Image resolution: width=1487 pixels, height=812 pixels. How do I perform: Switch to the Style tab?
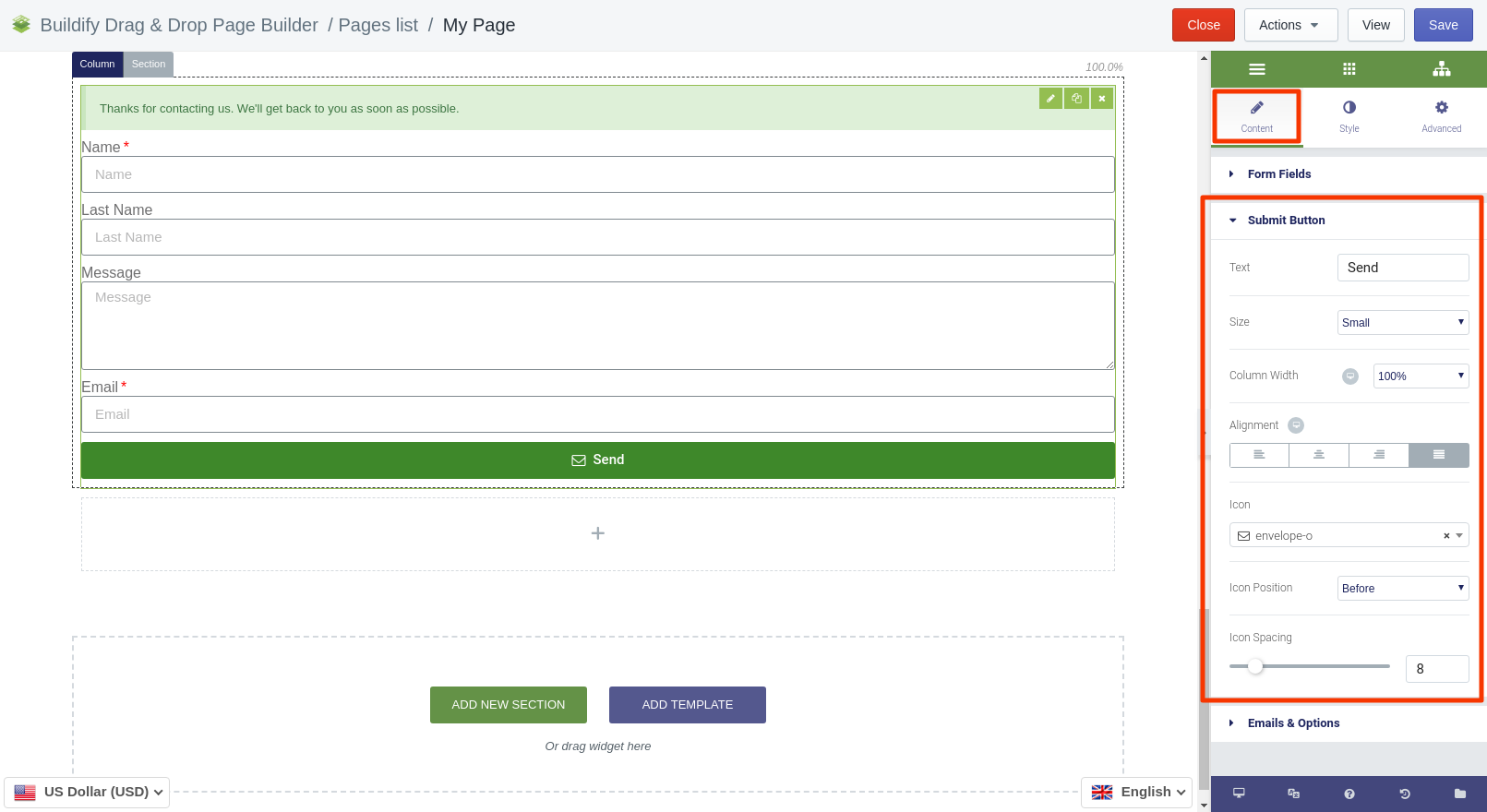tap(1349, 116)
